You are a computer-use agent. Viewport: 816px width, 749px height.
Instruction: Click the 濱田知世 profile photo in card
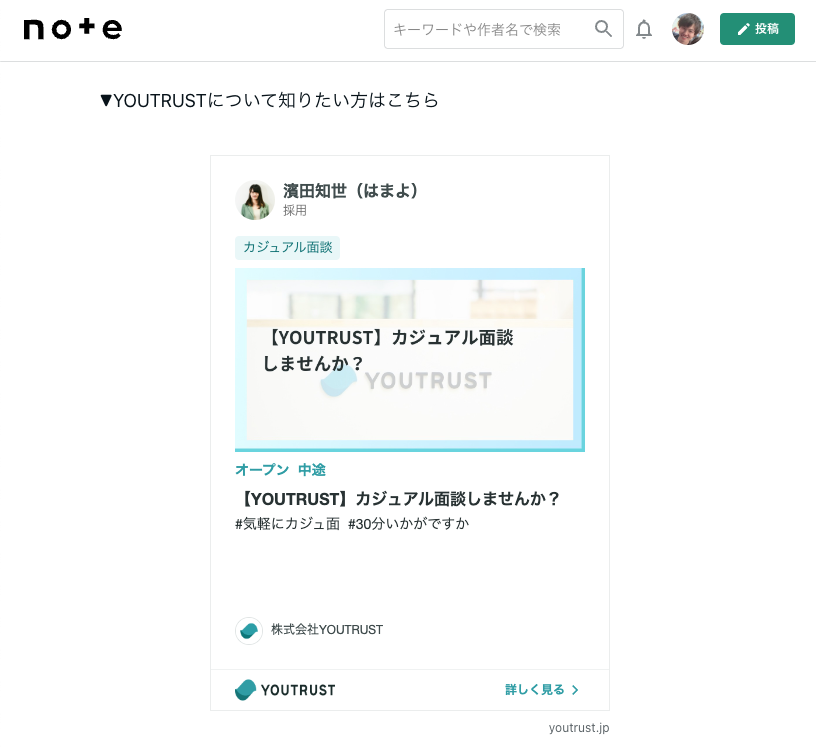click(x=254, y=200)
